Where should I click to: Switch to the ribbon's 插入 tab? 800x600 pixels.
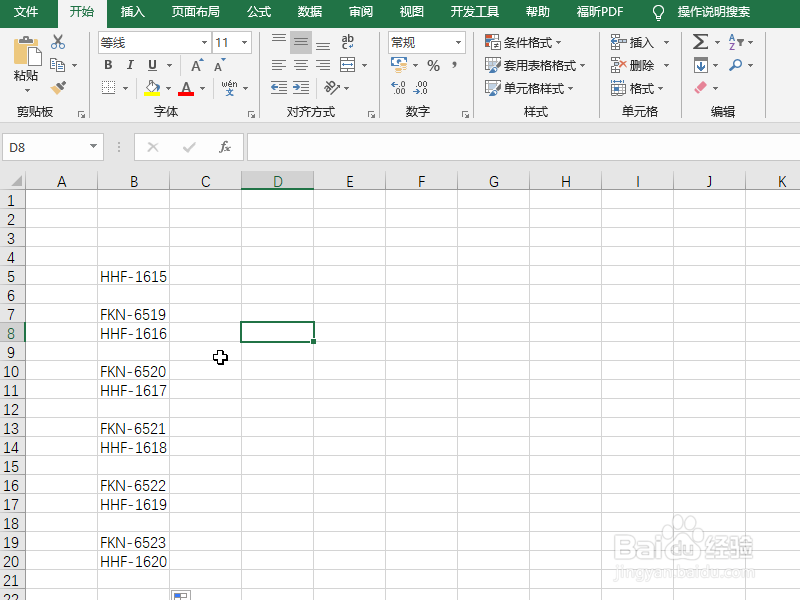[x=133, y=12]
